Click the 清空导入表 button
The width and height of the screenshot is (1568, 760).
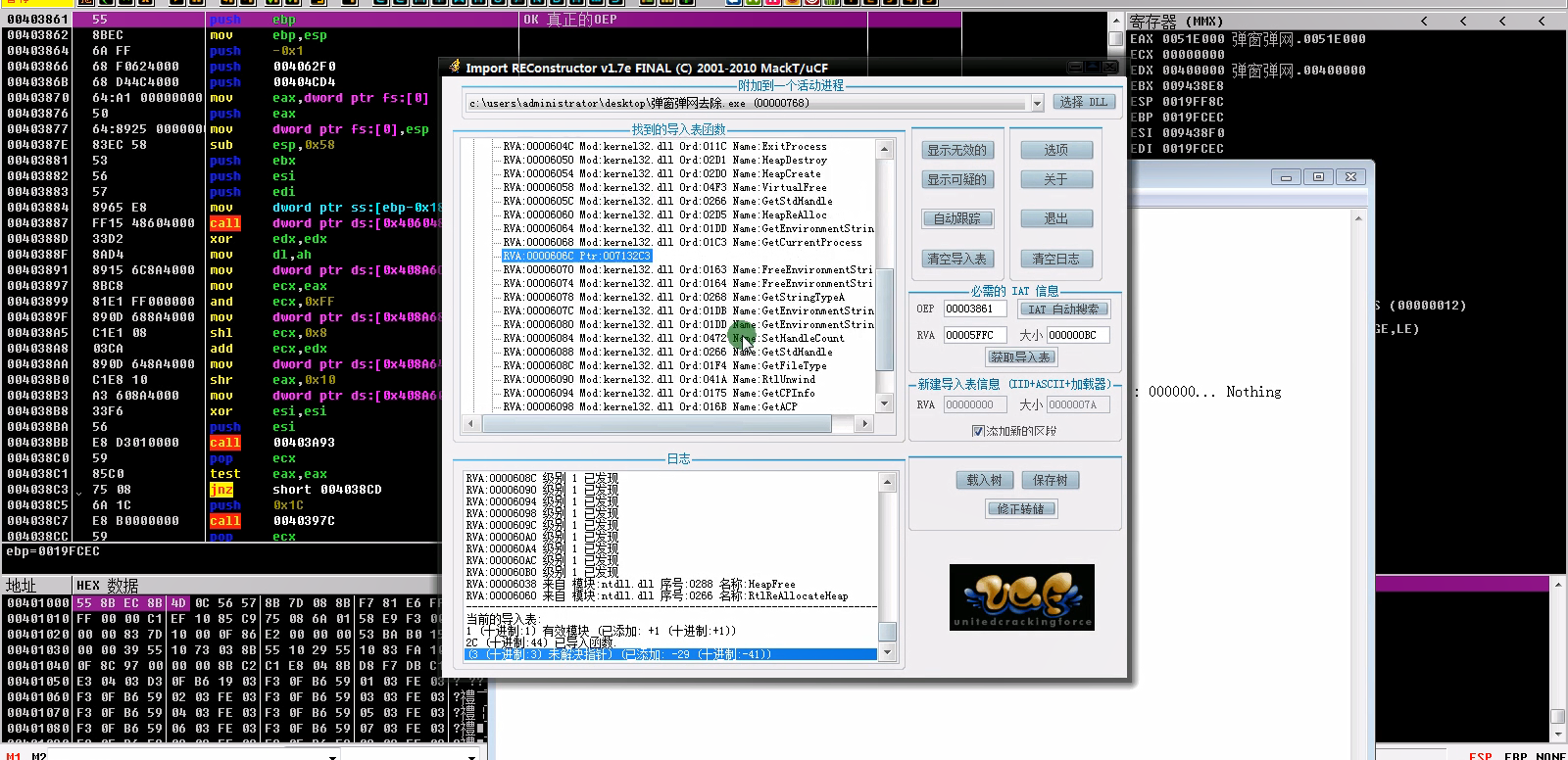[x=957, y=259]
